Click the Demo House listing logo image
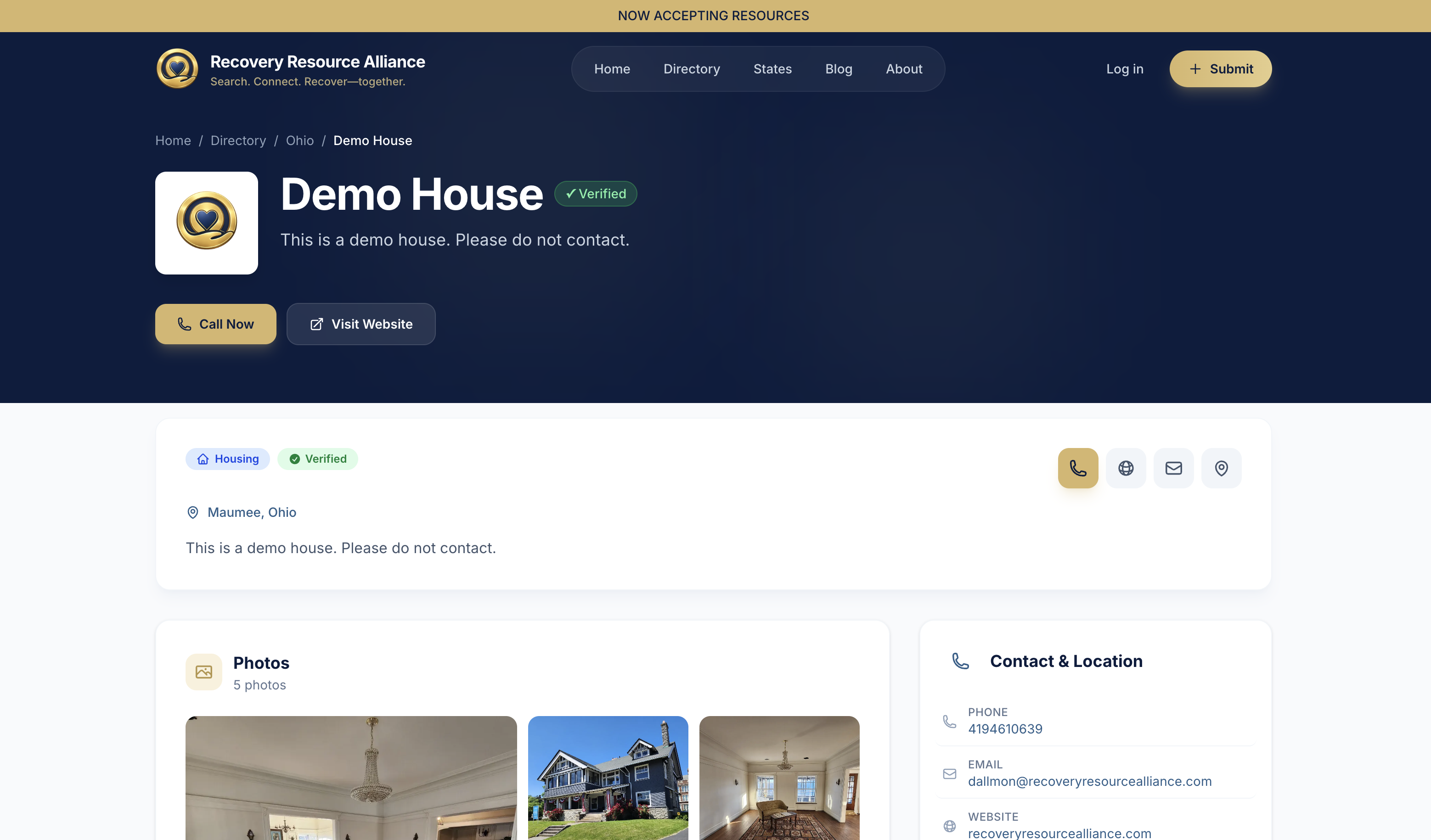This screenshot has width=1431, height=840. 207,223
